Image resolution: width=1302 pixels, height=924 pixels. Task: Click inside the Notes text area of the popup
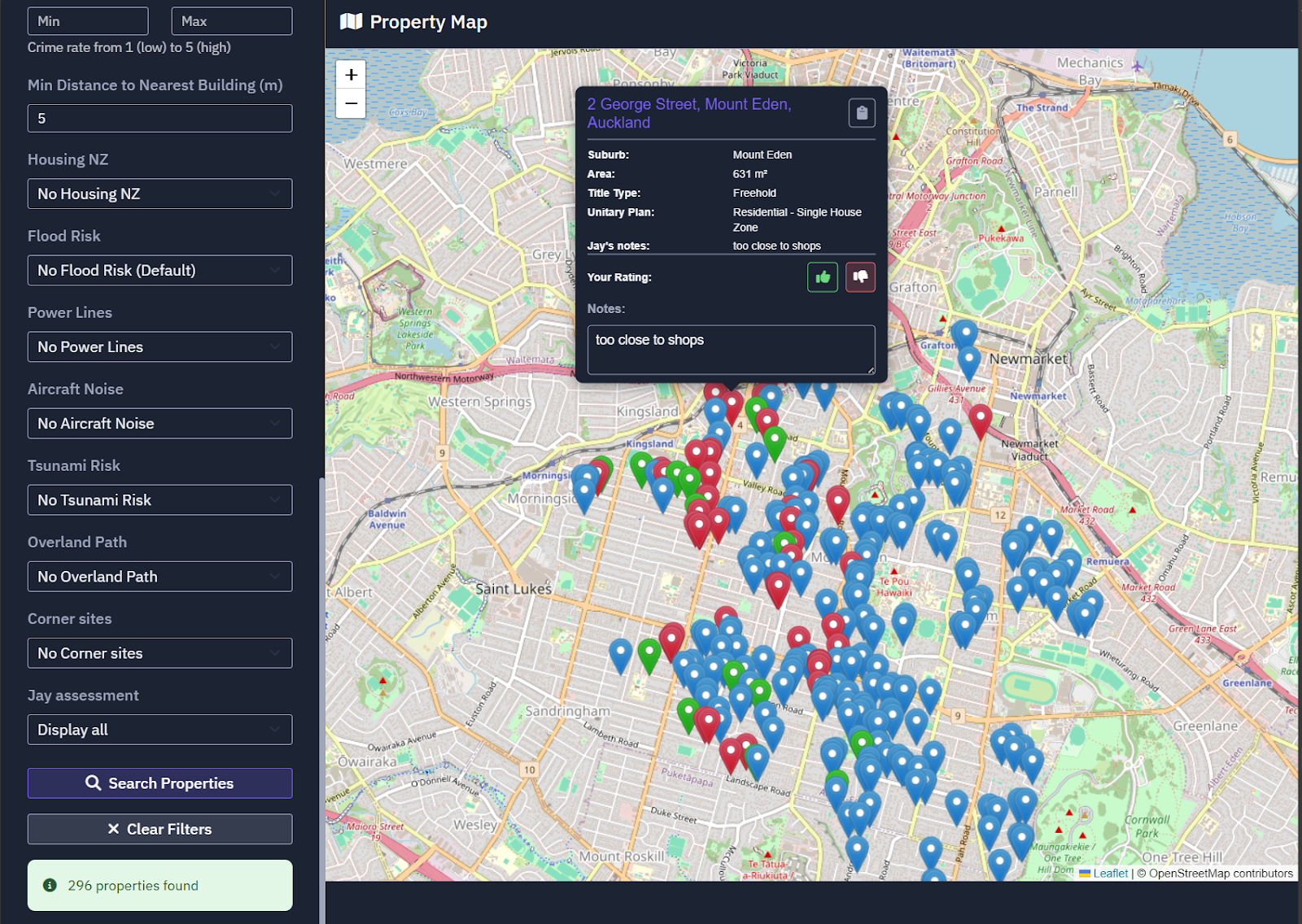[x=730, y=349]
